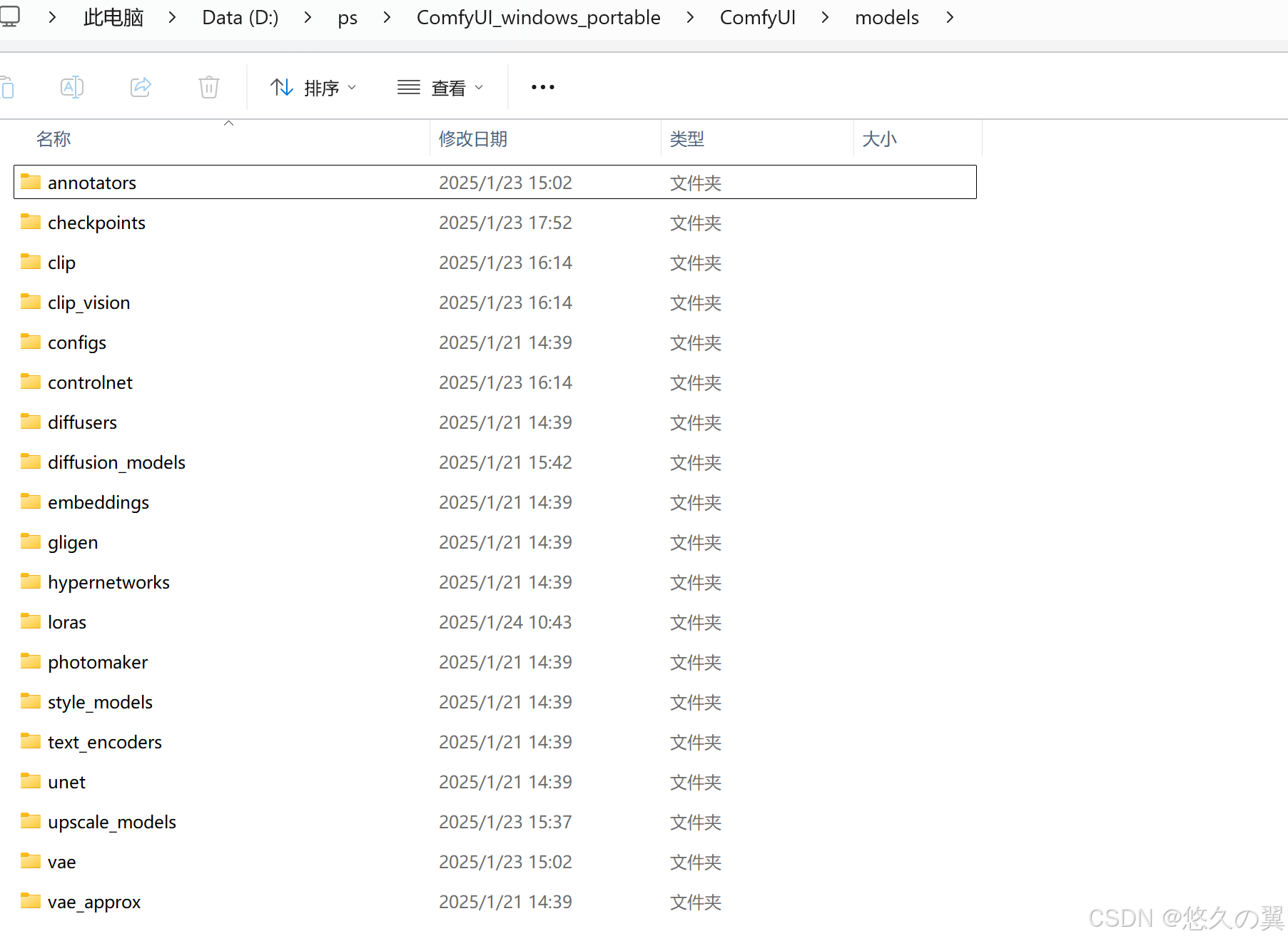Viewport: 1288px width, 941px height.
Task: Expand the chevron after models in path
Action: (x=950, y=17)
